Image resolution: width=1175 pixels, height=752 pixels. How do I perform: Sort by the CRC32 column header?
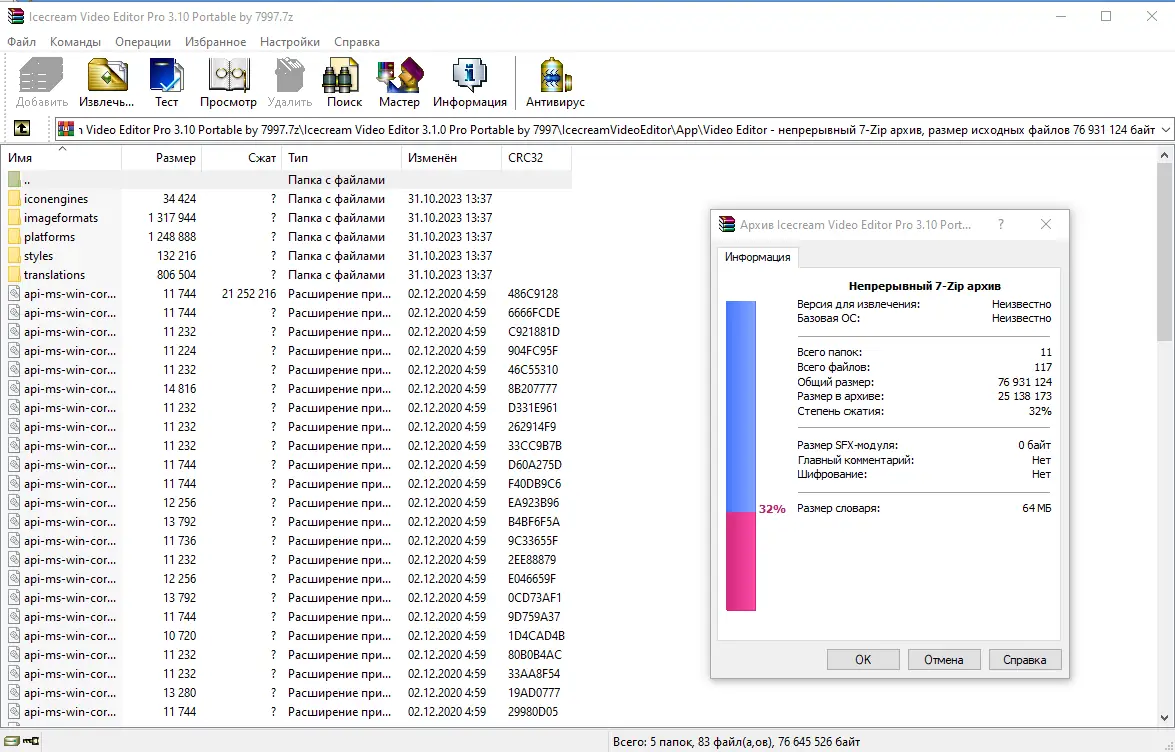pos(537,157)
